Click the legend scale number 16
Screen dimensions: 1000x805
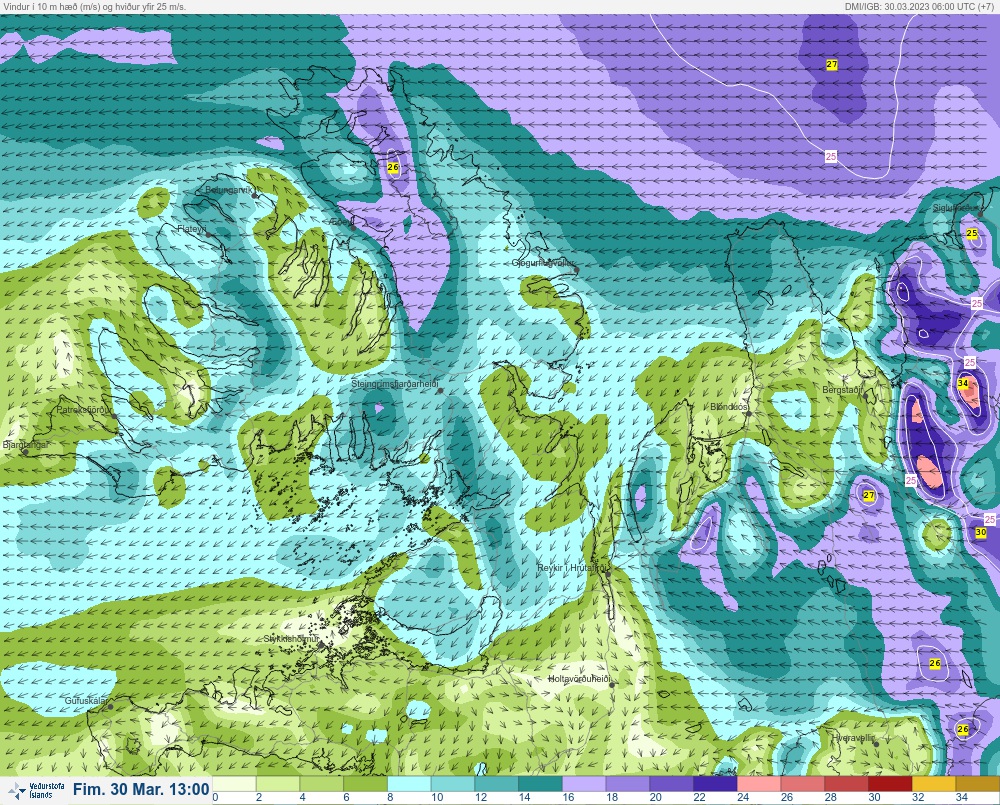(568, 797)
